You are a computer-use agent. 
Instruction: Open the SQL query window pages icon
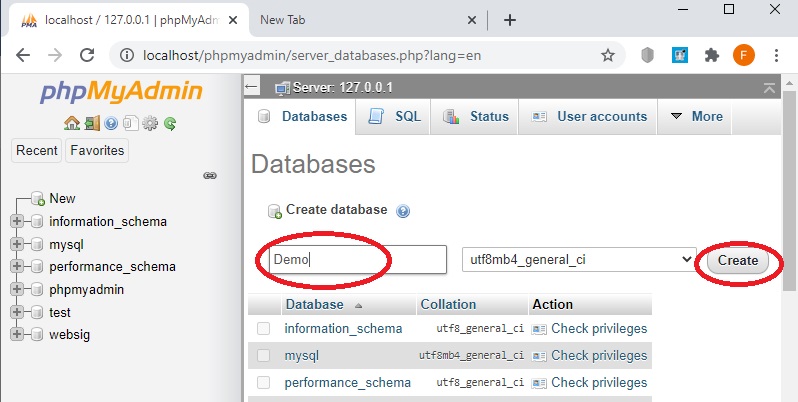tap(131, 123)
